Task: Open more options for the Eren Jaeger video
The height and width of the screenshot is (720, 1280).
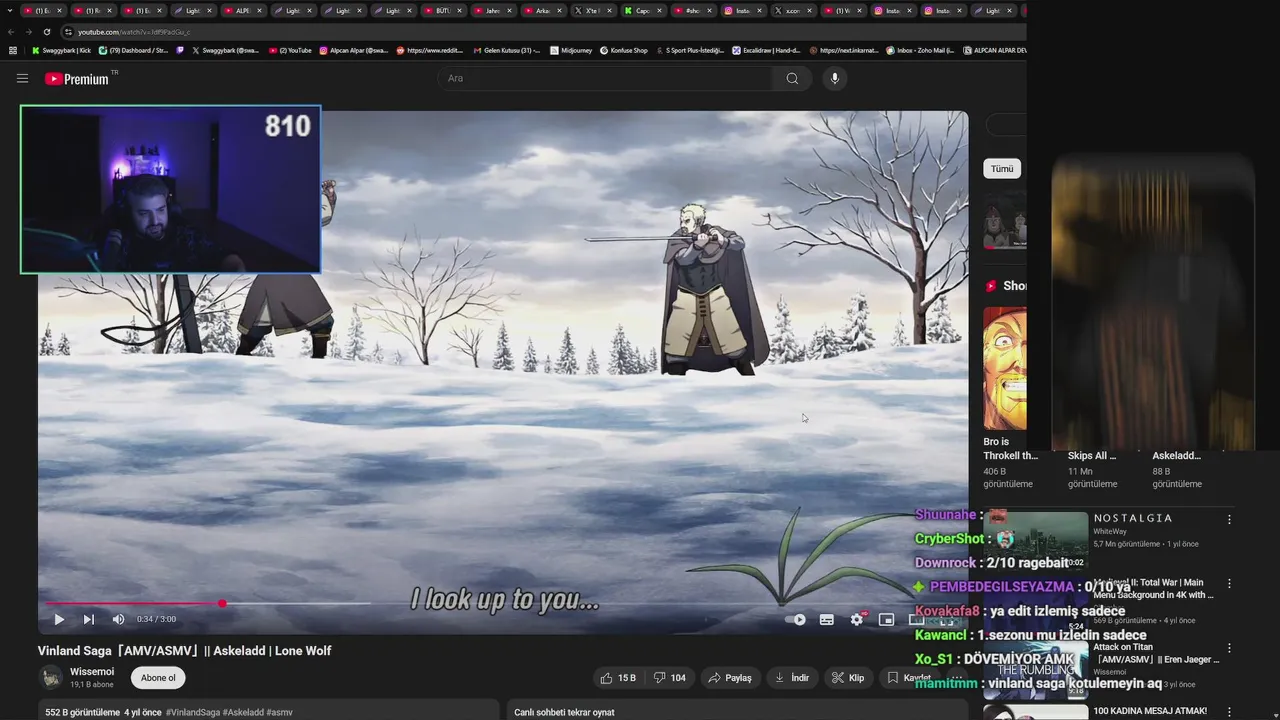Action: click(x=1229, y=648)
